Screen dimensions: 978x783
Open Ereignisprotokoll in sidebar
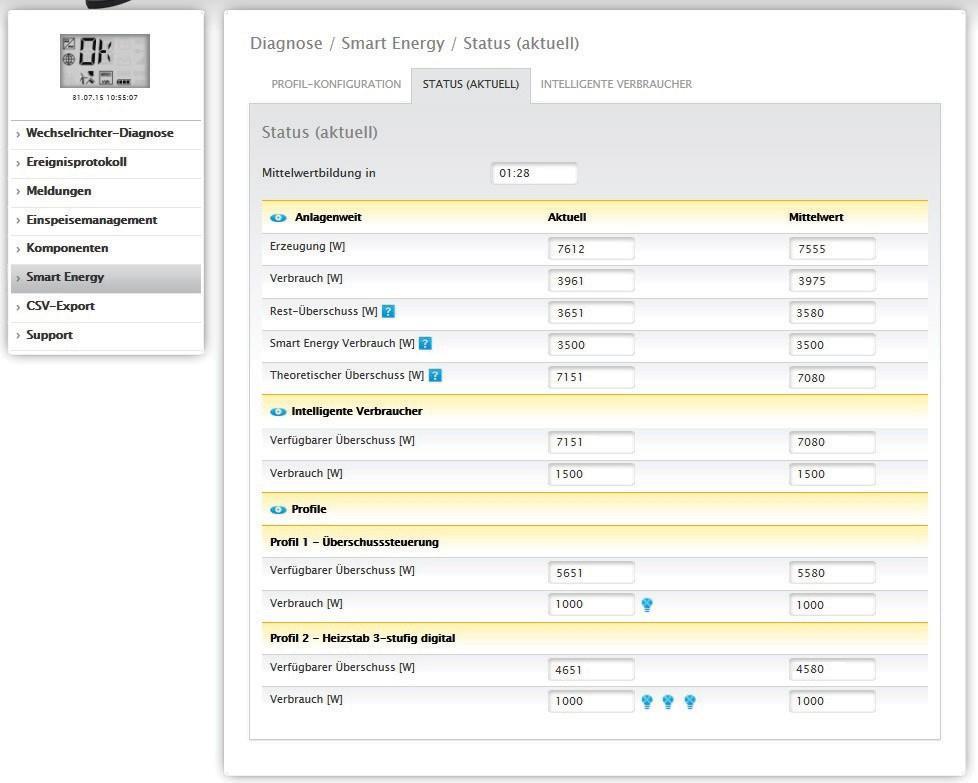[76, 162]
